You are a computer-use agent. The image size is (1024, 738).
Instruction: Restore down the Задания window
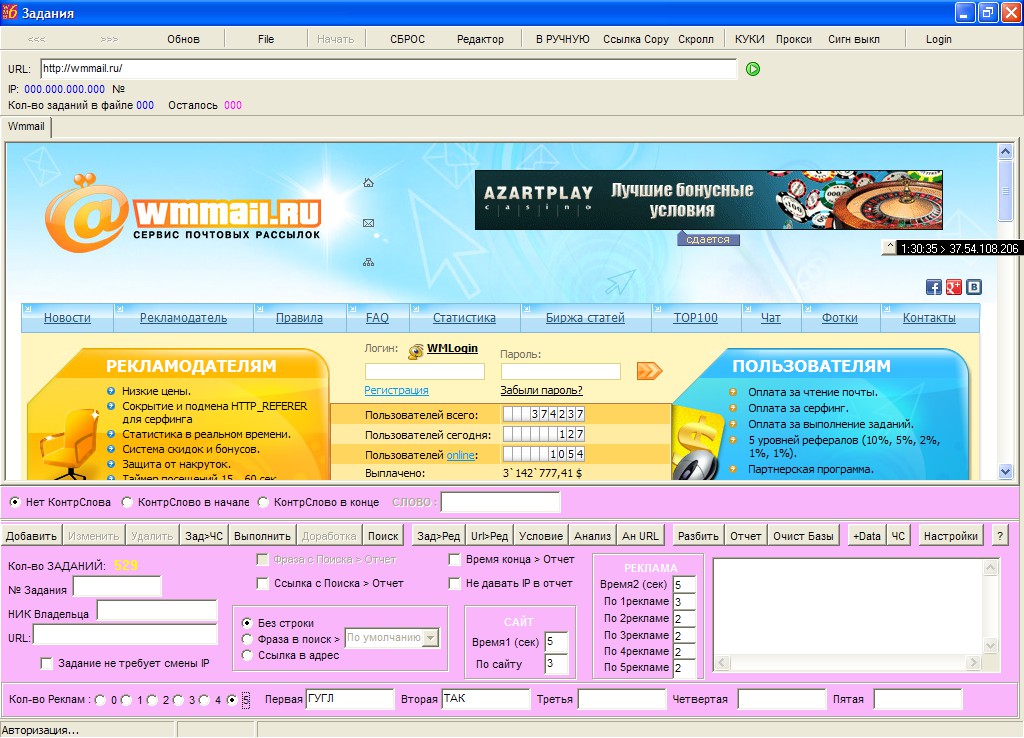coord(988,12)
